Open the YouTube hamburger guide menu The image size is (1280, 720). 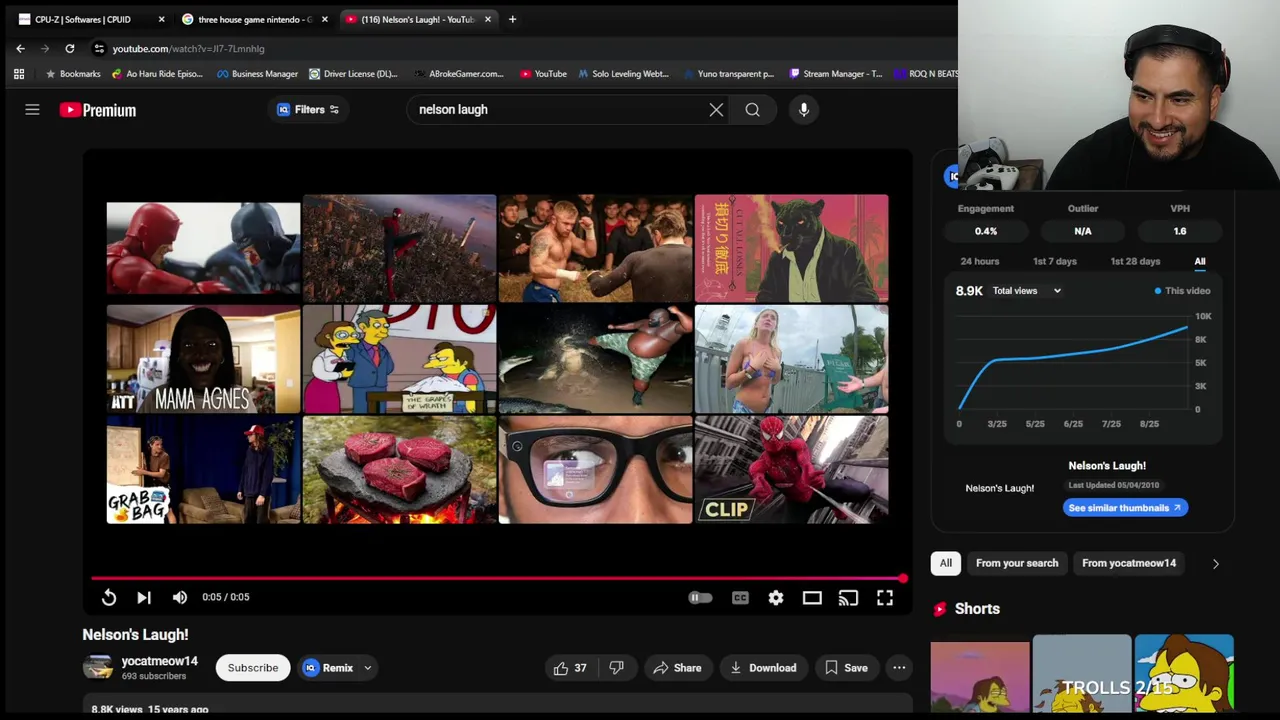tap(32, 110)
